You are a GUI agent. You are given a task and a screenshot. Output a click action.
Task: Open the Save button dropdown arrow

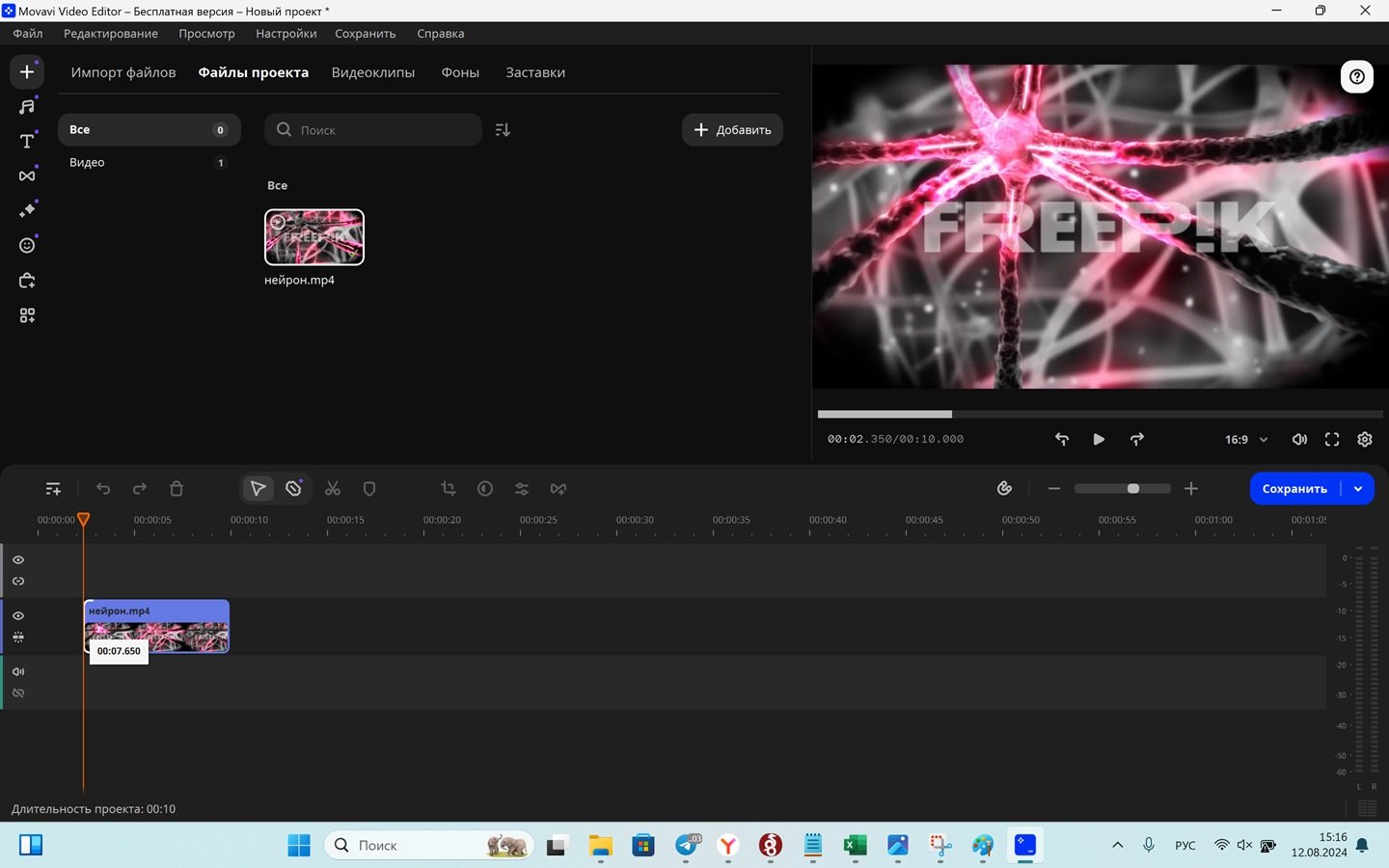tap(1358, 489)
